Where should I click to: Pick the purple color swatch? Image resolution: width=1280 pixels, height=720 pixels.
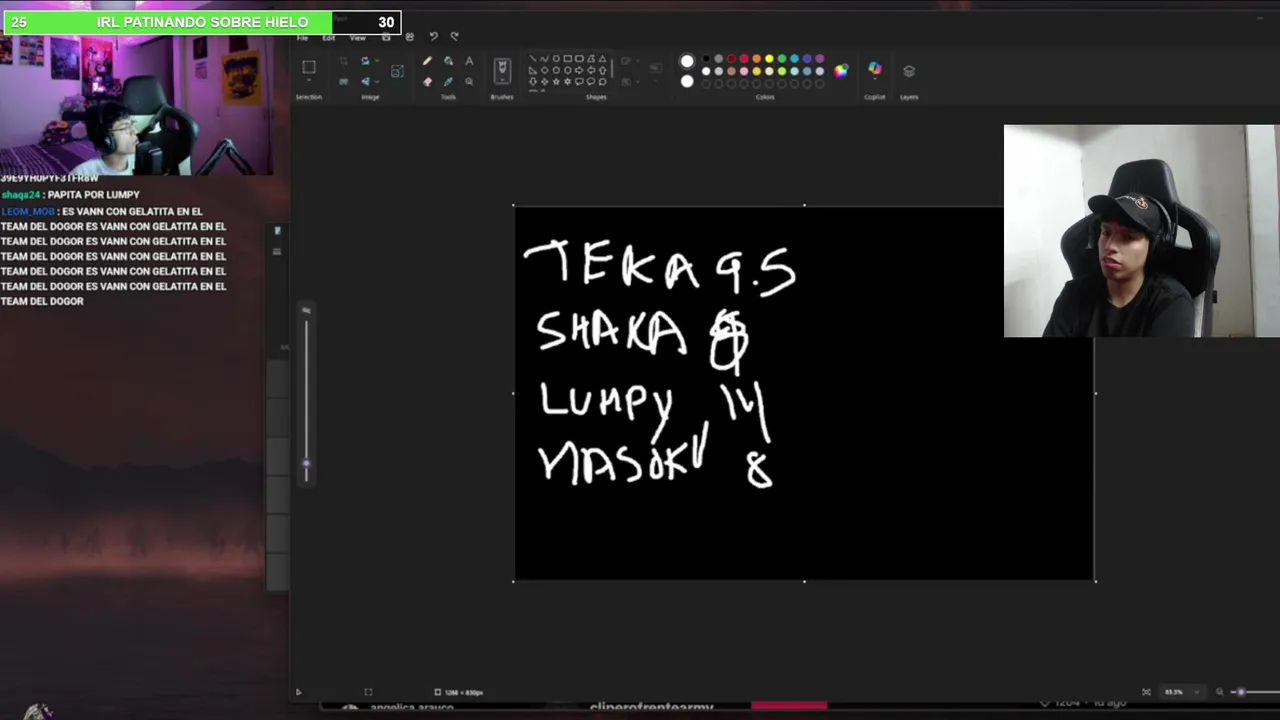[x=819, y=58]
